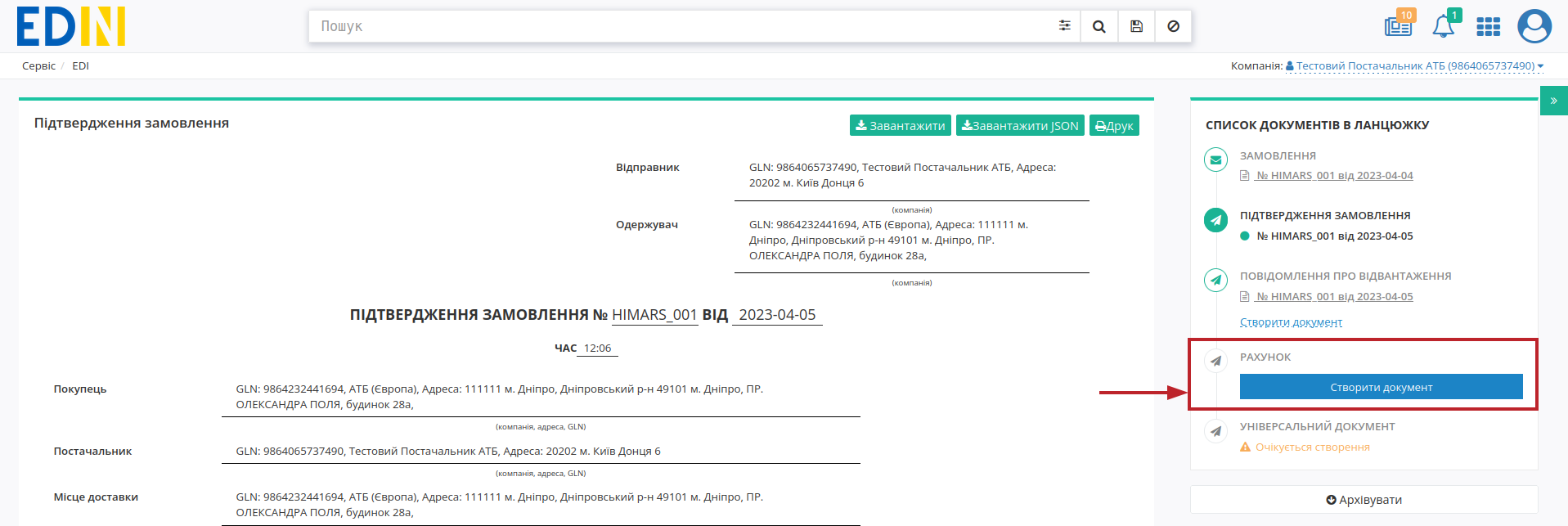Open shipment notice HIMARS_001 від 2023-04-05 link
The height and width of the screenshot is (526, 1568).
(x=1334, y=297)
